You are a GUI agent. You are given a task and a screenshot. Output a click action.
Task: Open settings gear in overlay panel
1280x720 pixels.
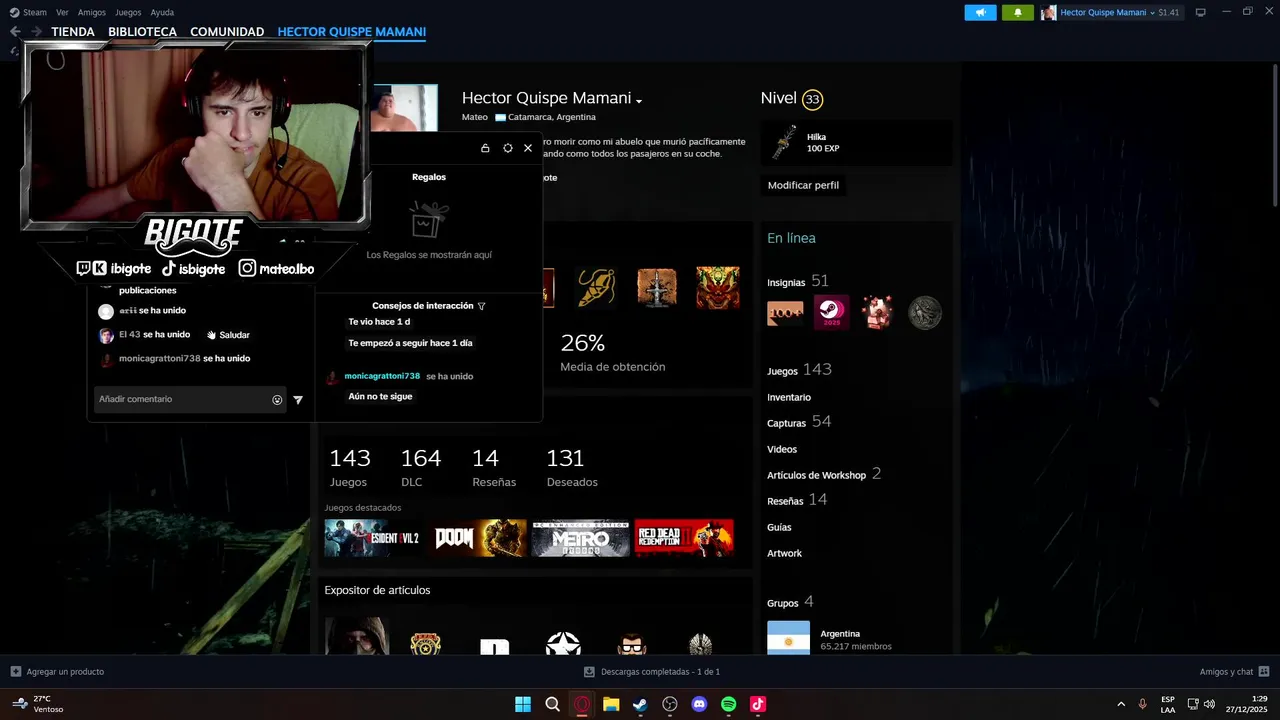pyautogui.click(x=507, y=148)
